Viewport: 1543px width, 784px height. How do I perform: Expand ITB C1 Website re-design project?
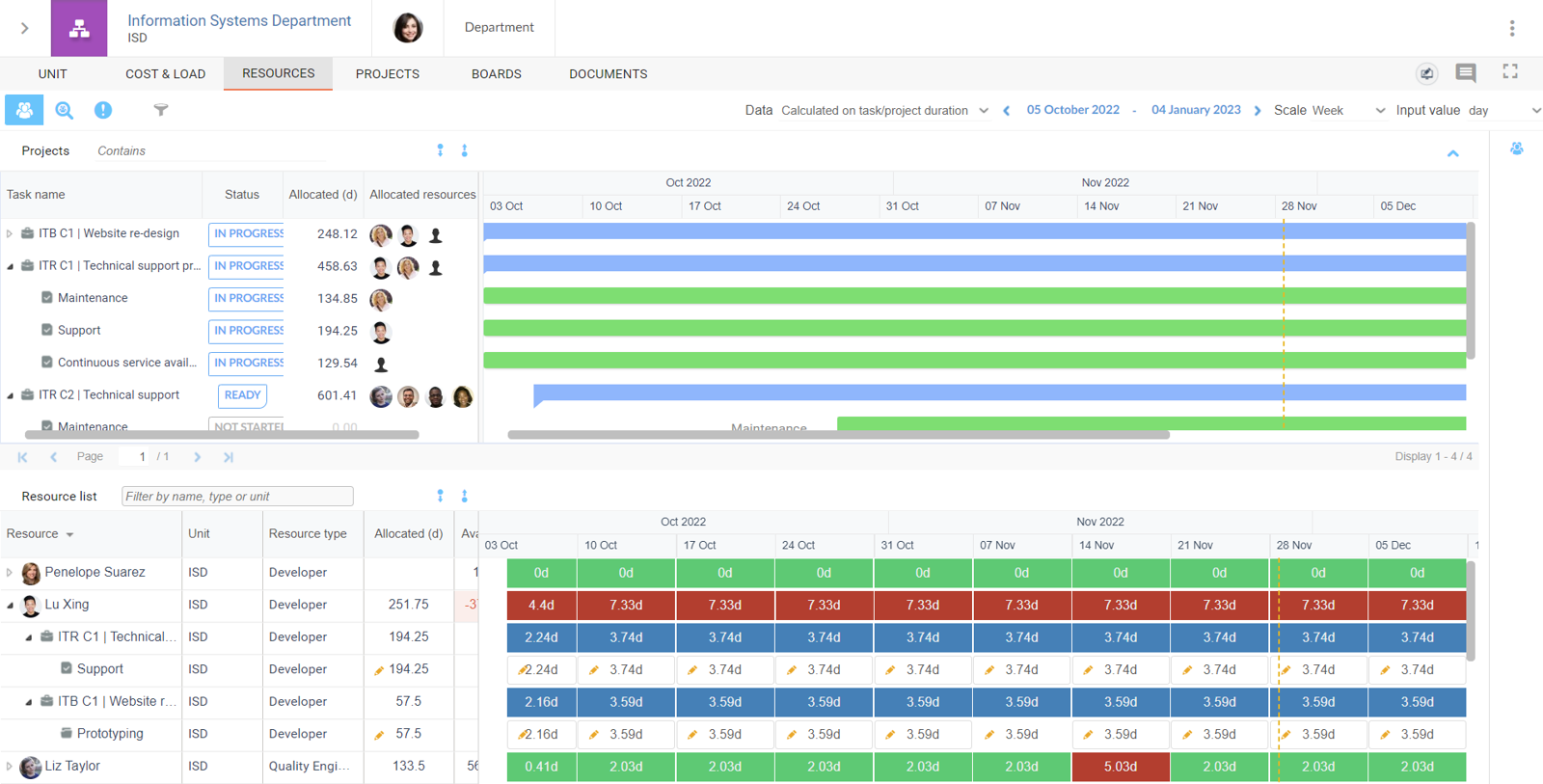click(x=10, y=233)
